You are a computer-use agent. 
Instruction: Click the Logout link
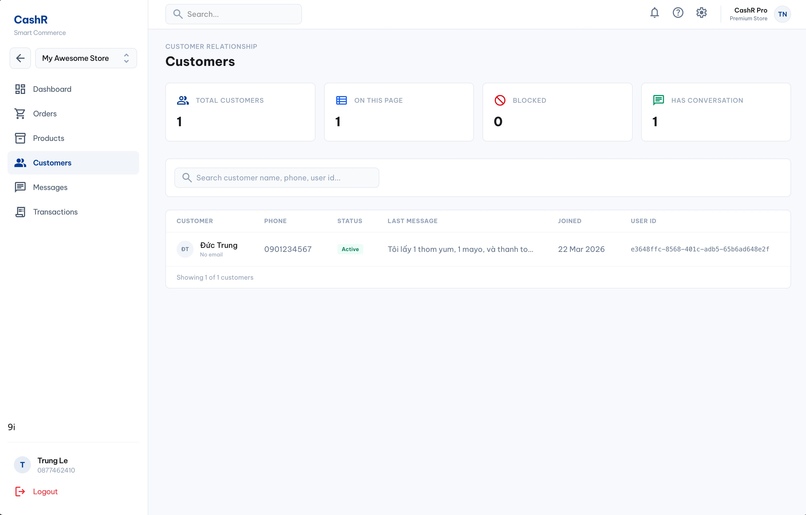coord(45,491)
